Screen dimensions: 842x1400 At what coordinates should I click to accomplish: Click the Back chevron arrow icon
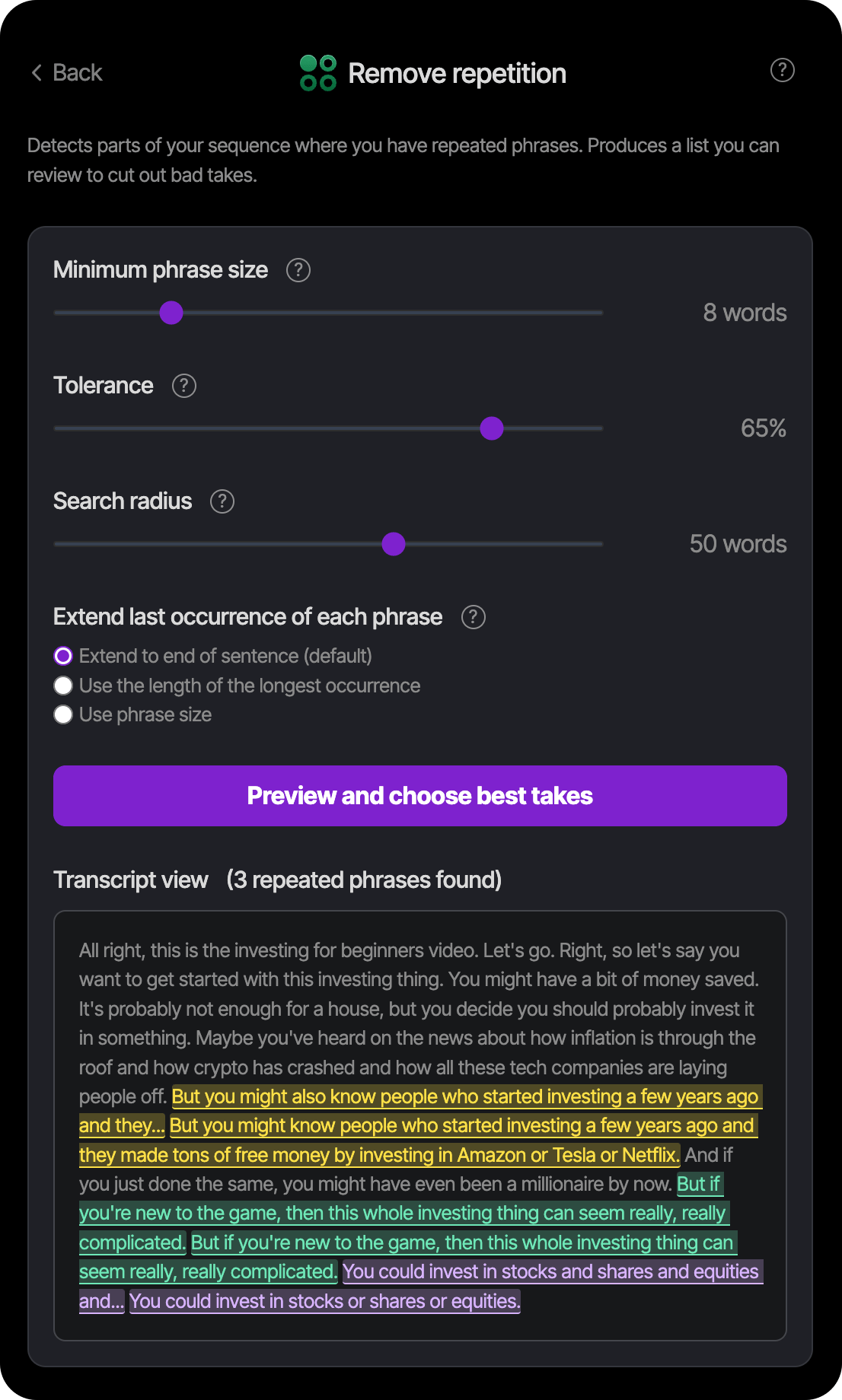point(37,73)
